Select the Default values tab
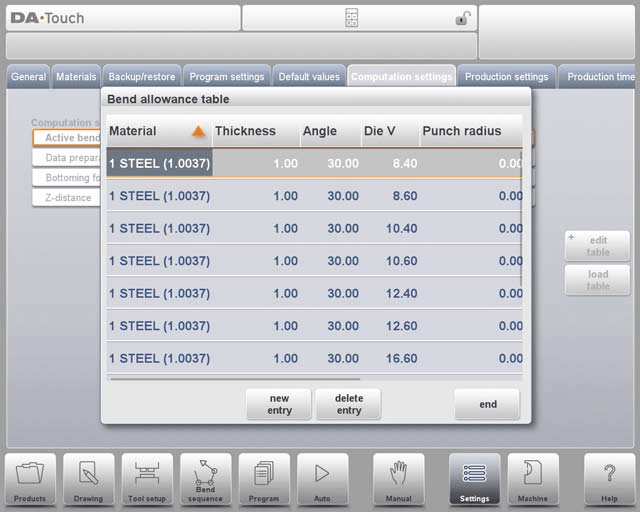Screen dimensions: 640x512 (308, 77)
